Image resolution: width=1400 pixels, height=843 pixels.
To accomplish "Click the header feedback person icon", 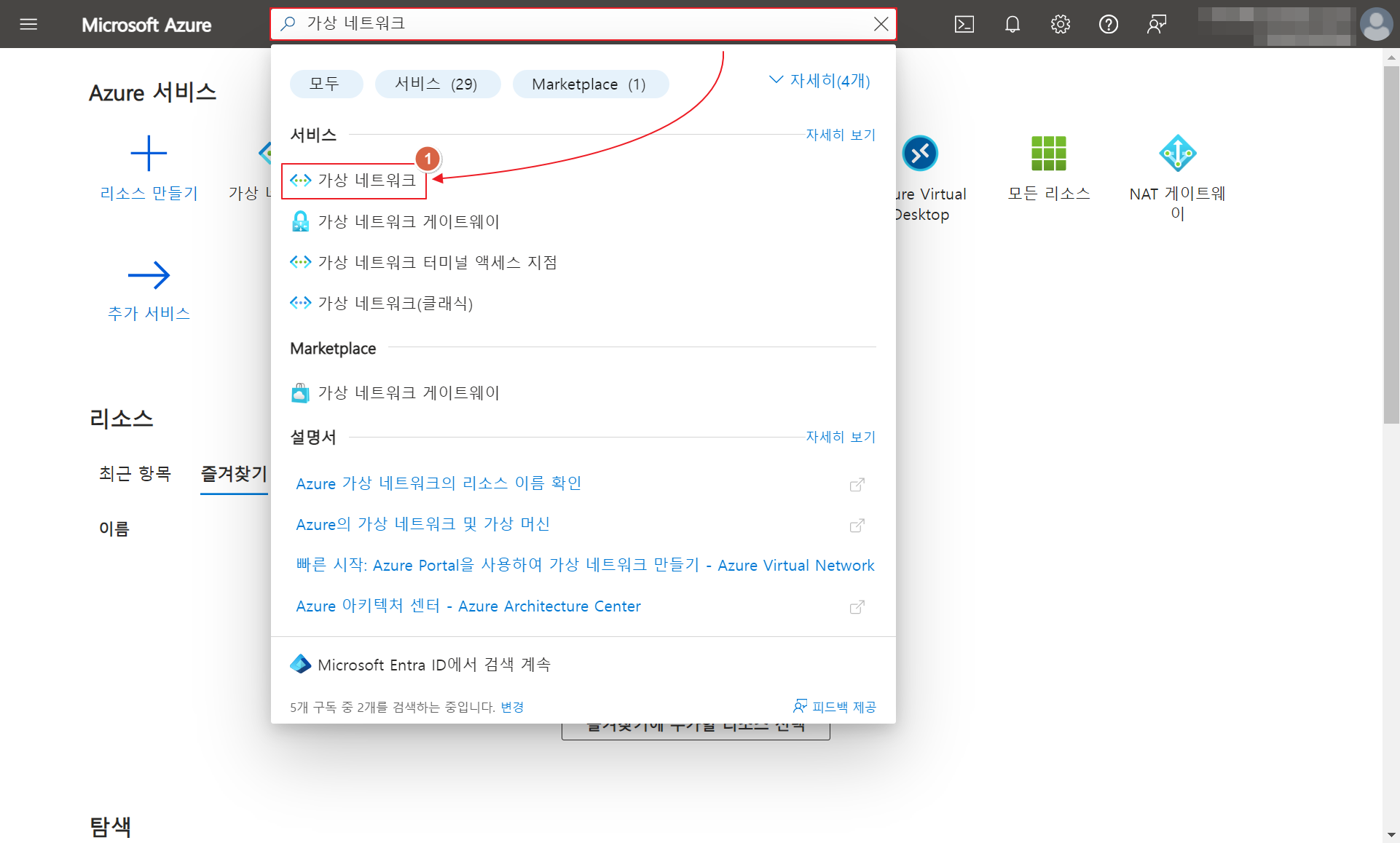I will tap(1156, 24).
